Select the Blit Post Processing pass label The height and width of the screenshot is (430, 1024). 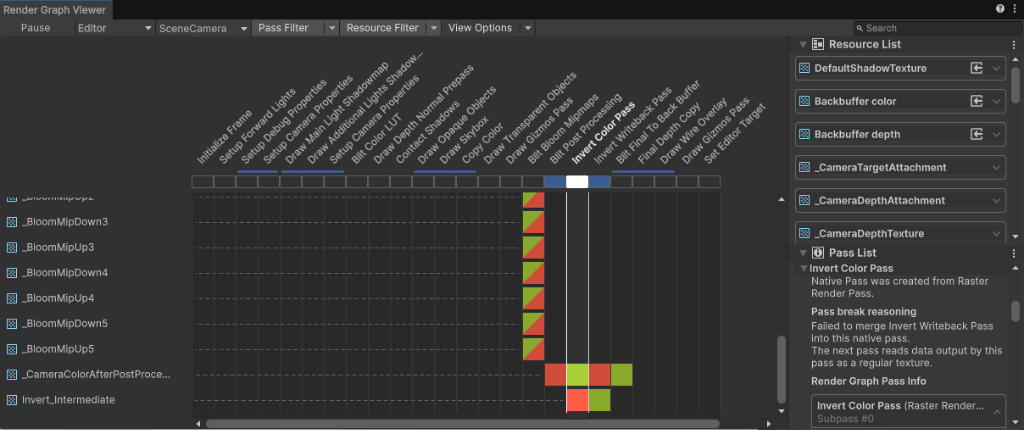pyautogui.click(x=586, y=129)
